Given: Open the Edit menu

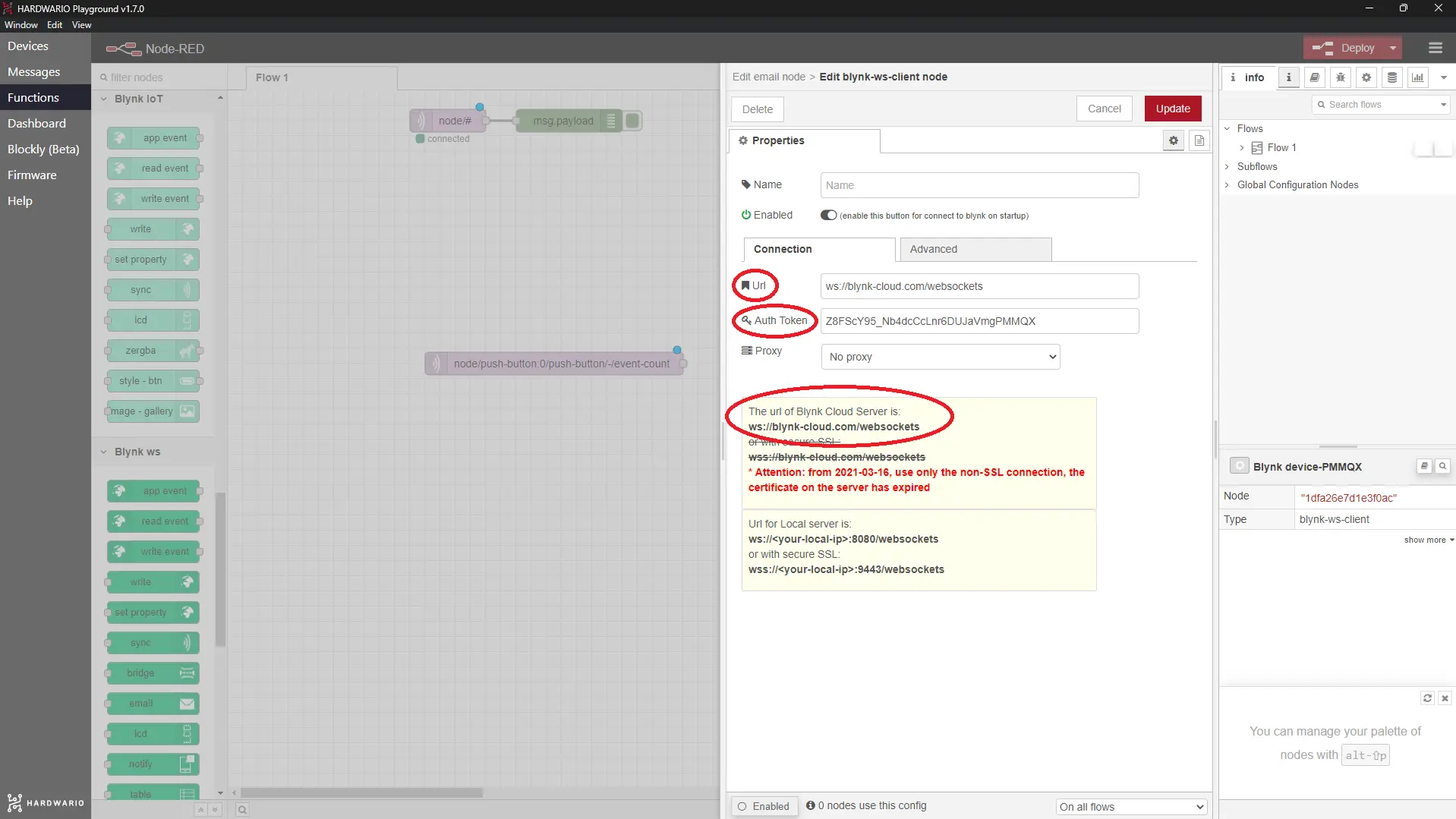Looking at the screenshot, I should click(55, 25).
